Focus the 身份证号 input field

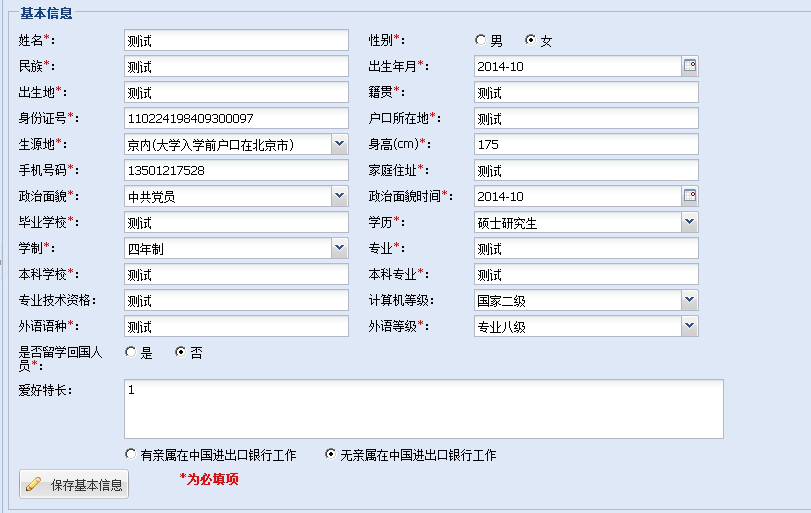coord(236,119)
